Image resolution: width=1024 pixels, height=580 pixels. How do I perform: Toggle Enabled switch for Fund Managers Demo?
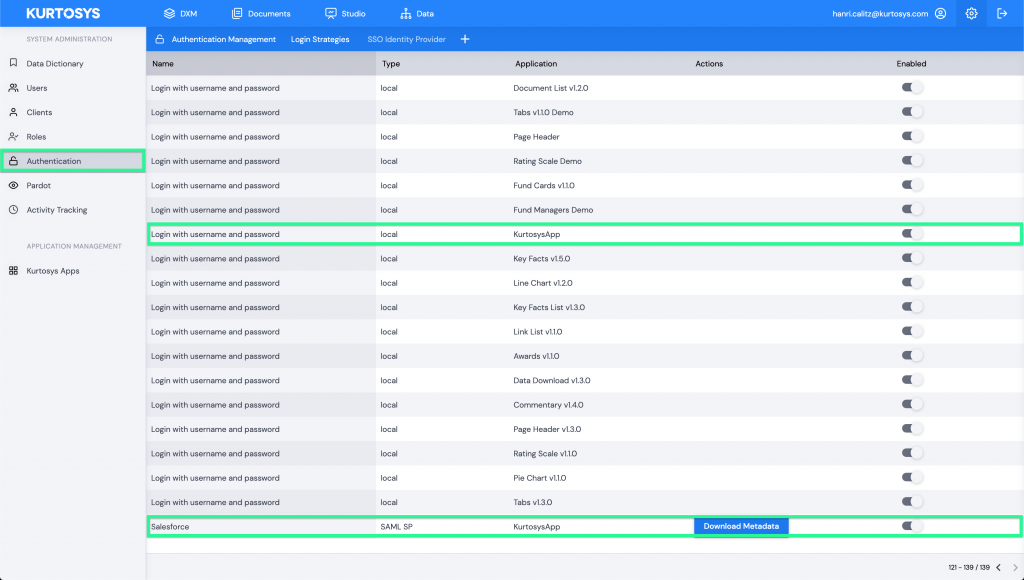(x=911, y=210)
